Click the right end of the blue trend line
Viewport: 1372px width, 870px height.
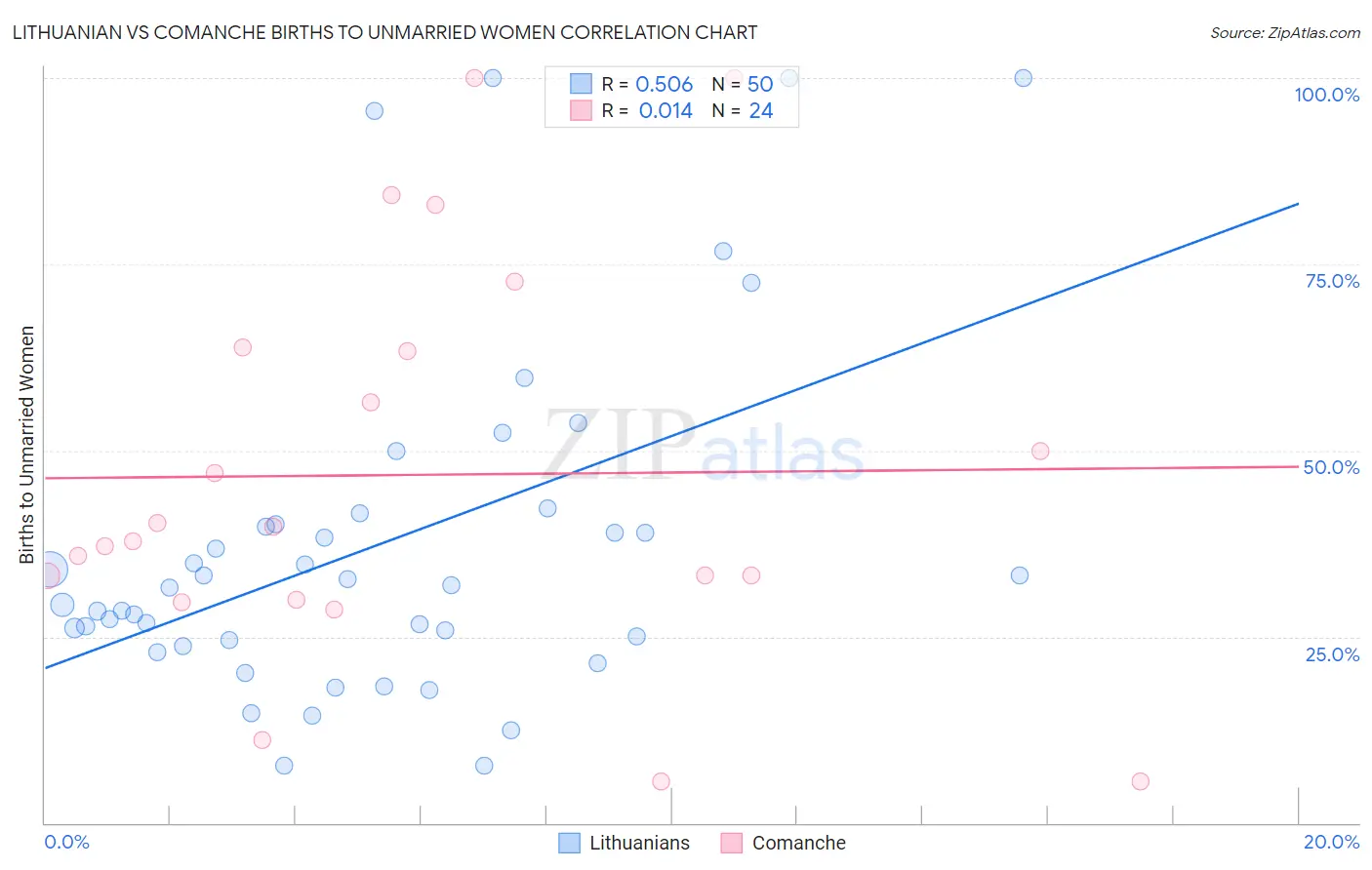(x=1298, y=204)
